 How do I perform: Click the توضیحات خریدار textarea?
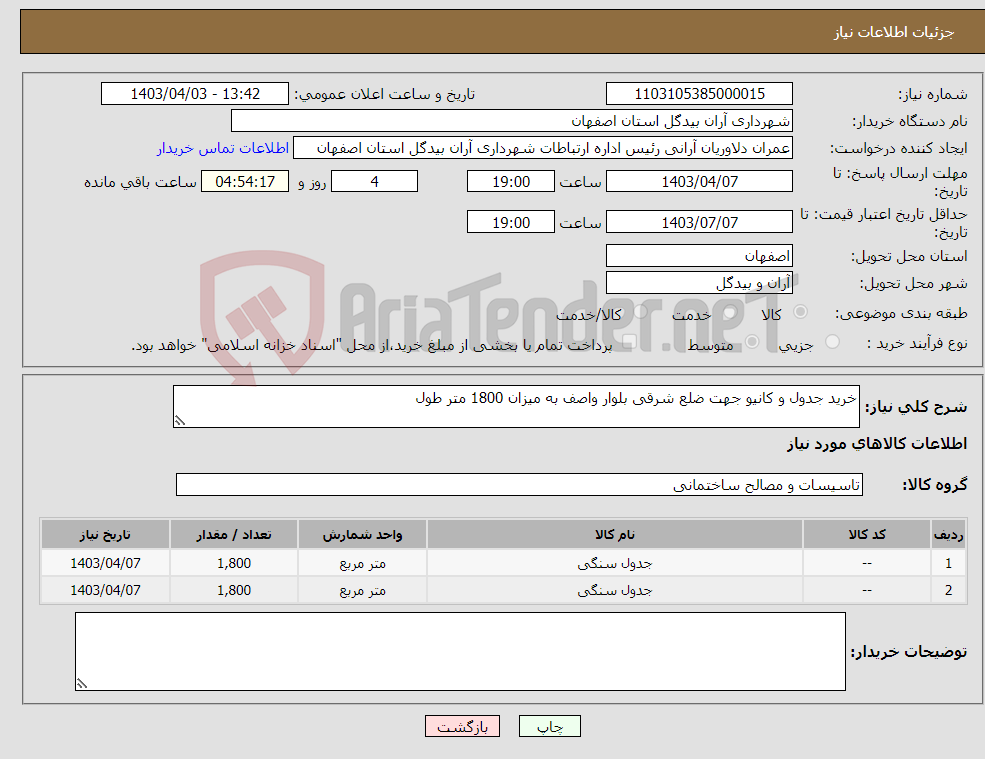tap(460, 652)
